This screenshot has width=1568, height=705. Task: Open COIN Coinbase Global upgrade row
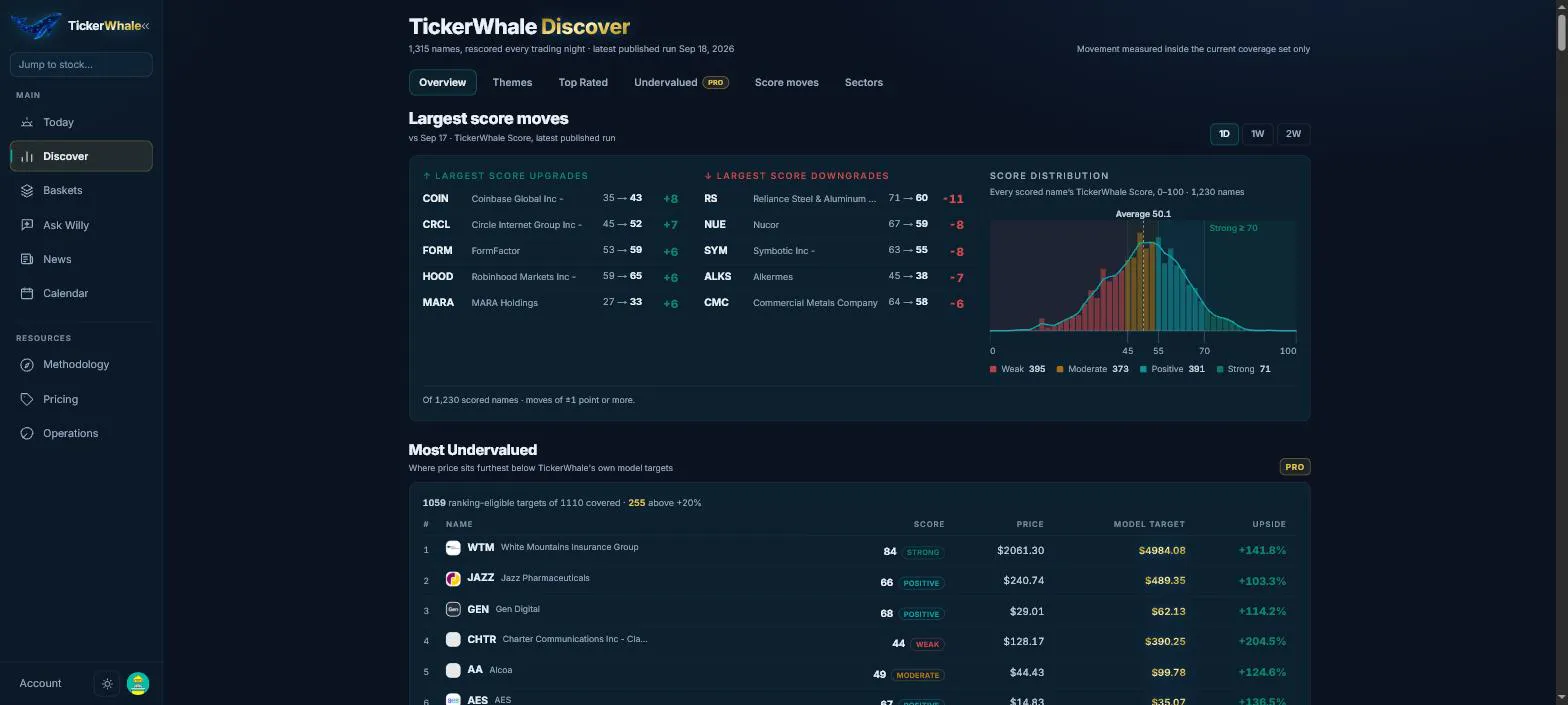point(550,198)
